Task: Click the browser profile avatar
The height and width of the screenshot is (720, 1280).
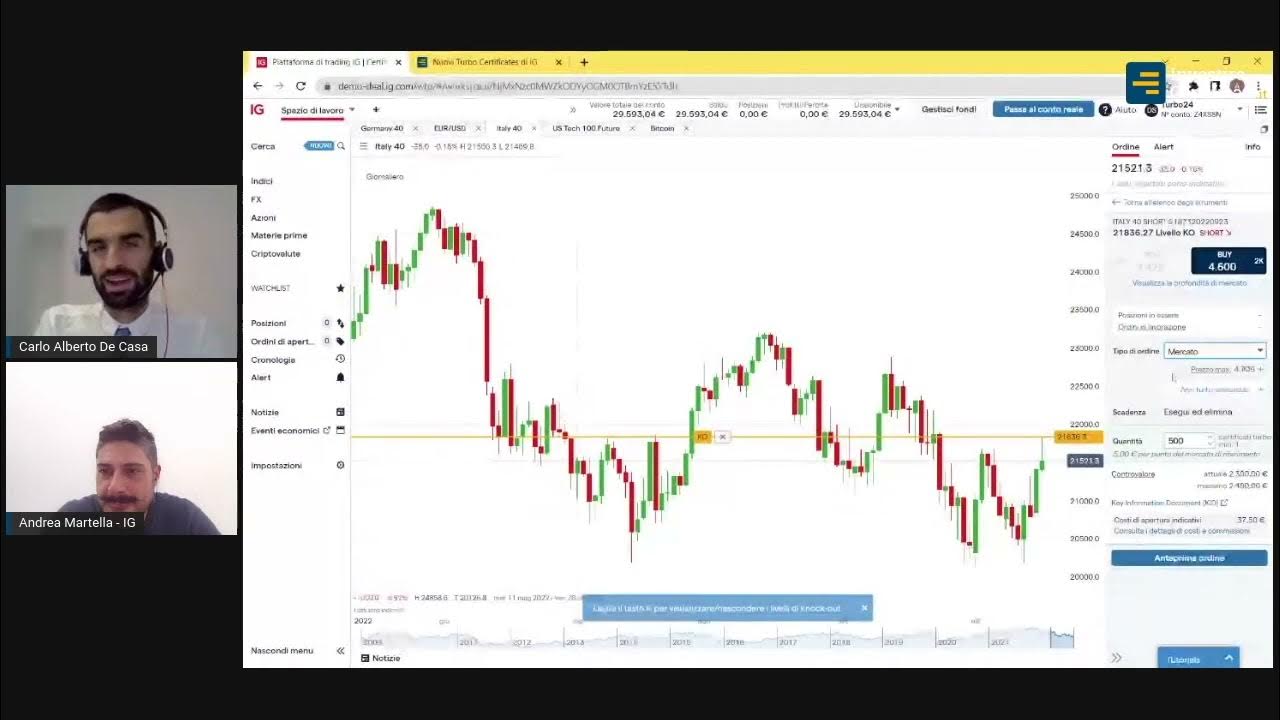Action: [1237, 86]
